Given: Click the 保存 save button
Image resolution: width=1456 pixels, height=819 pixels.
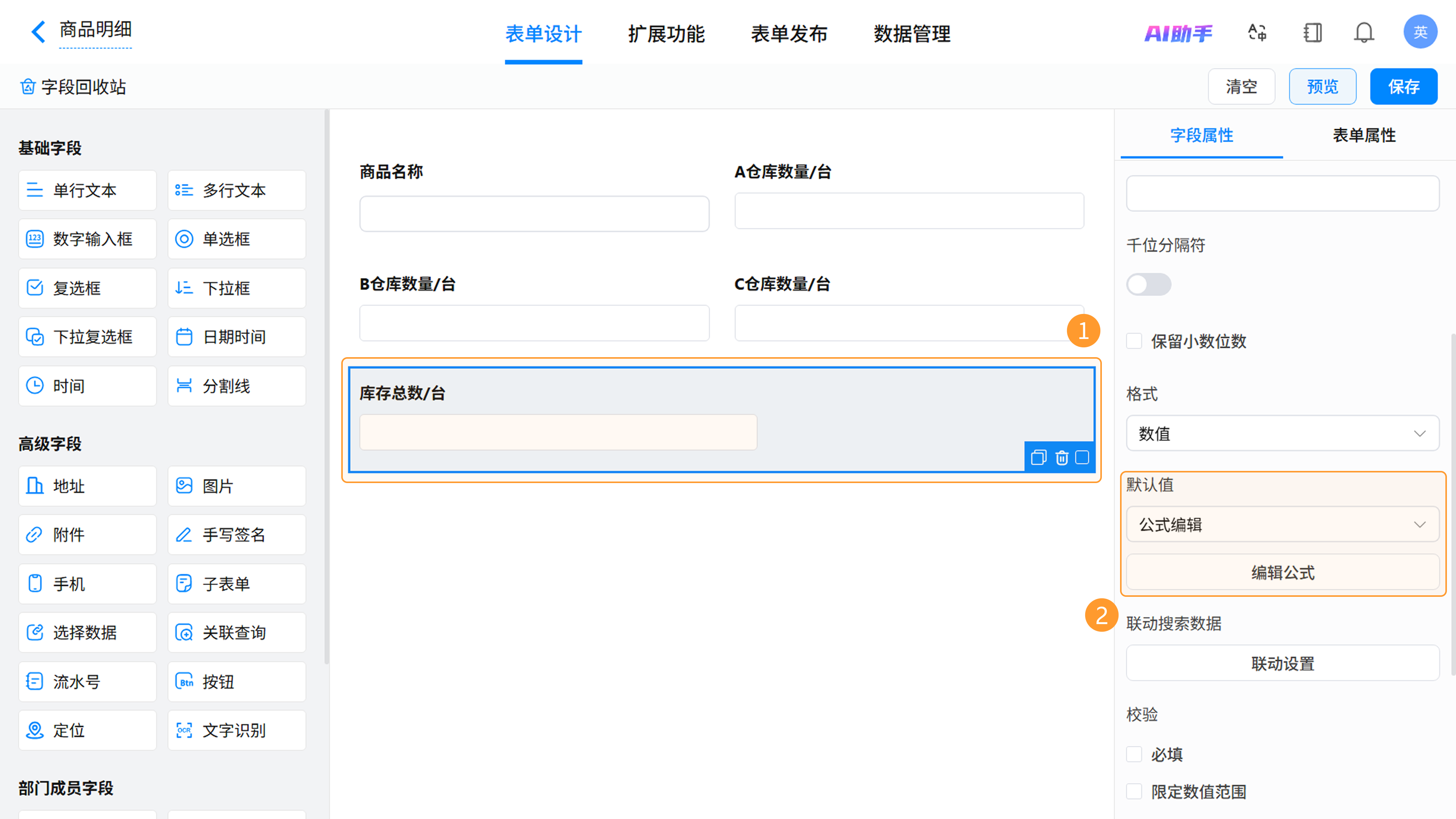Looking at the screenshot, I should pos(1403,86).
